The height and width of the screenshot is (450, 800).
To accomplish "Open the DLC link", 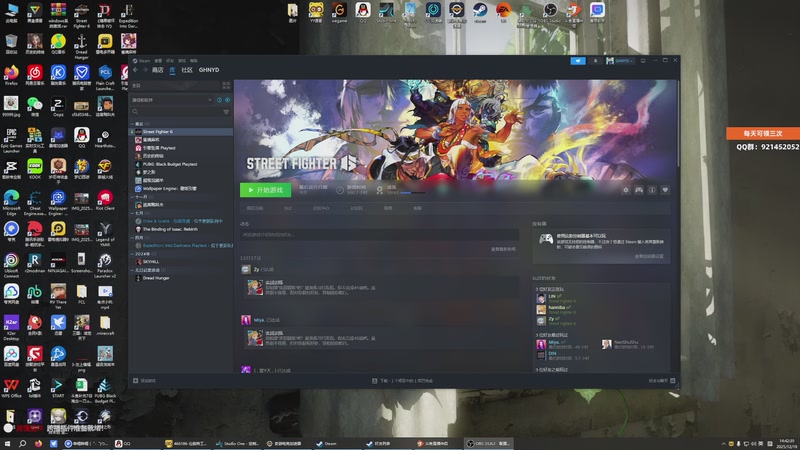I will [288, 208].
